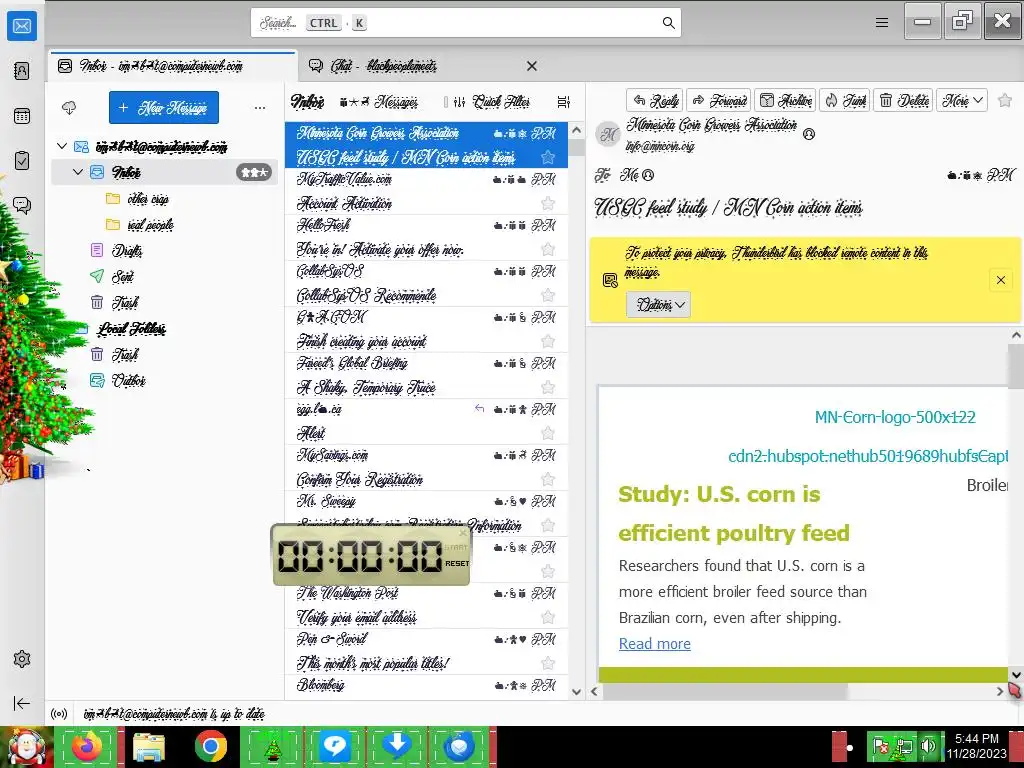Screen dimensions: 1024x768
Task: Follow the Read more link
Action: pyautogui.click(x=654, y=644)
